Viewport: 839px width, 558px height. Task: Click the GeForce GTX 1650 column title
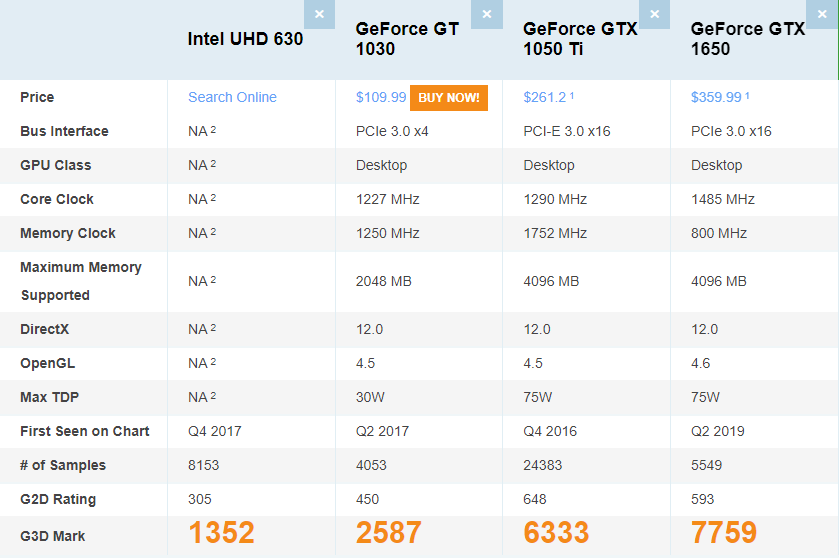pos(747,39)
